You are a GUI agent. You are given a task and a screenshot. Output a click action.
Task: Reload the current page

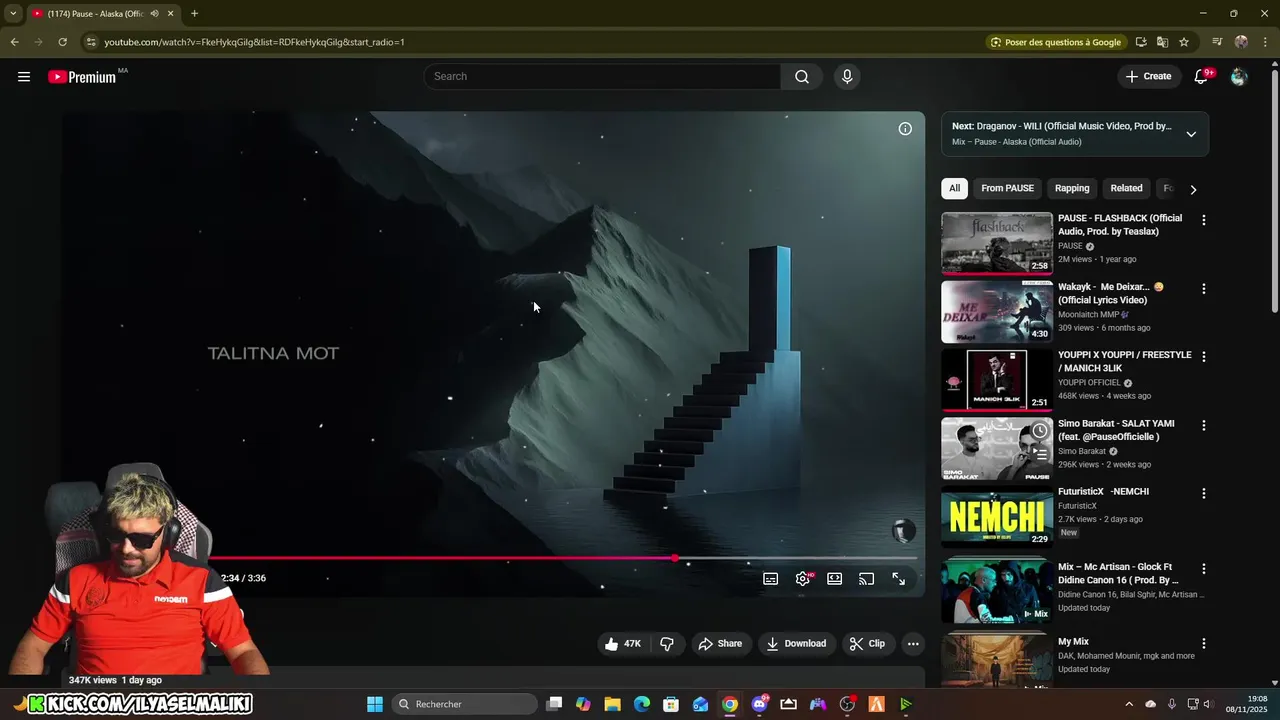[62, 42]
